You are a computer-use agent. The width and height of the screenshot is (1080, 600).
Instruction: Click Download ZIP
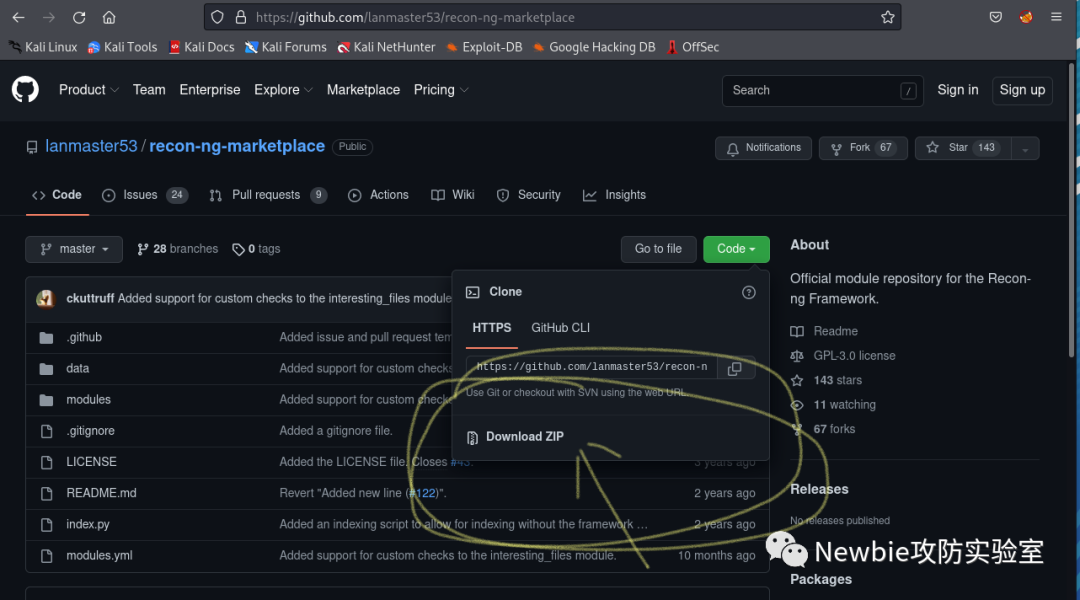[515, 437]
